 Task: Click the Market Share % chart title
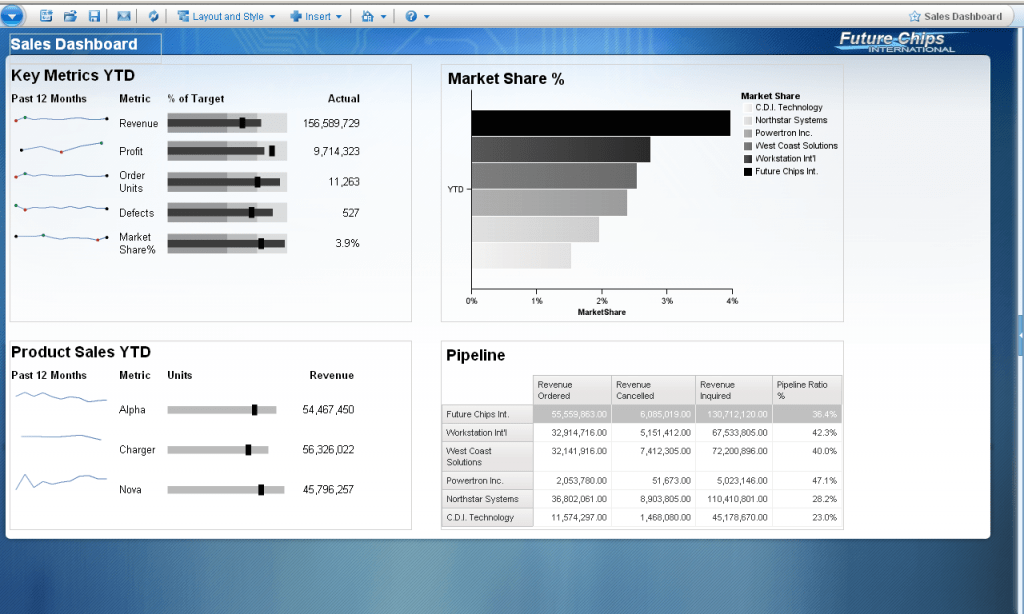(506, 79)
